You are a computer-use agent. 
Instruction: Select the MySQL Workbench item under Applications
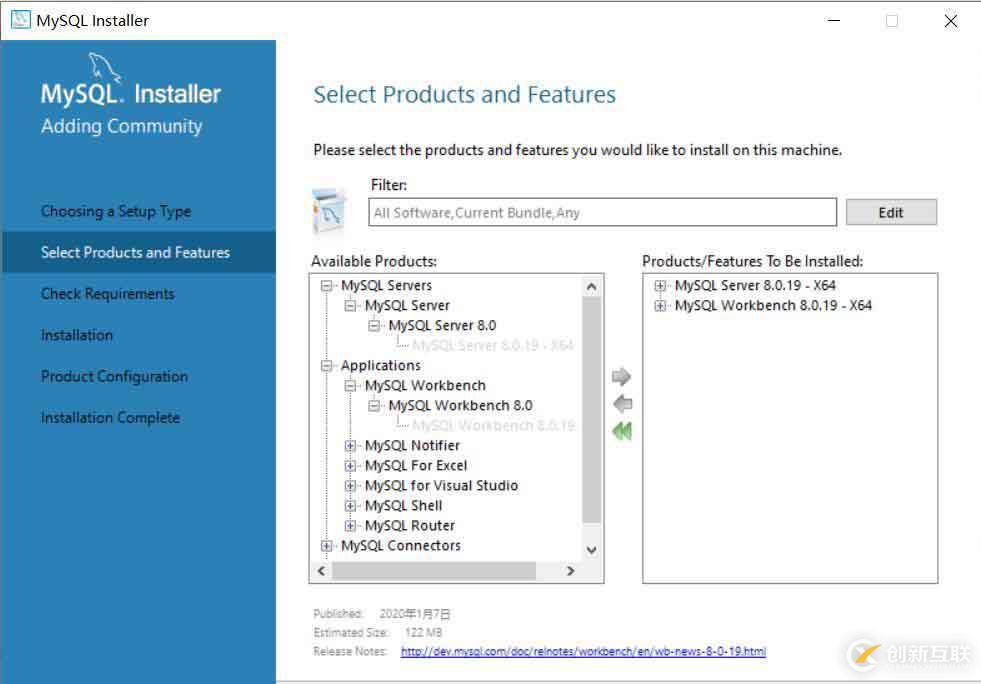point(425,385)
